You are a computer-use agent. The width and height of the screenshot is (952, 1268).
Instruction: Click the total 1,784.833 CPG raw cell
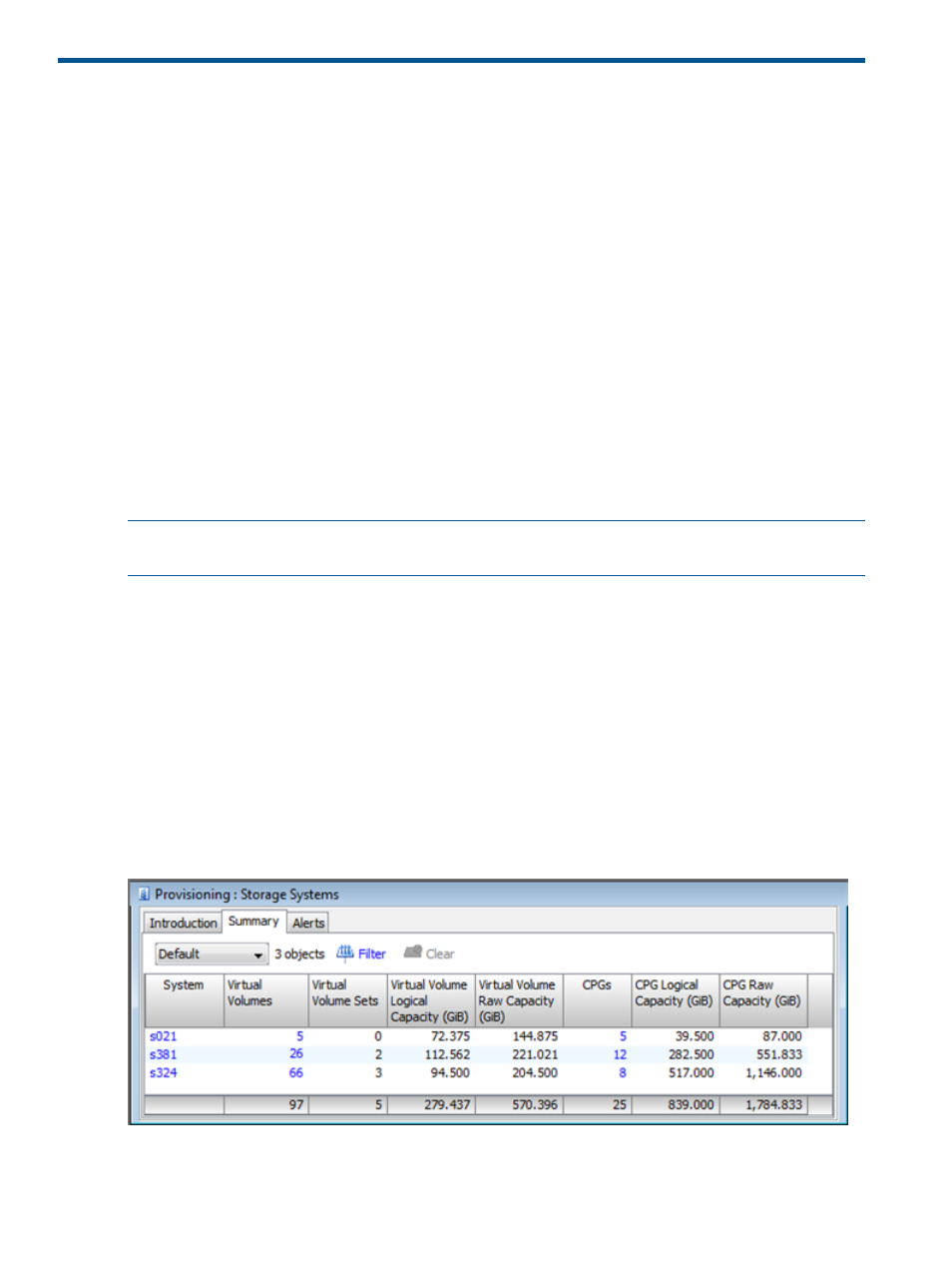(x=763, y=1105)
